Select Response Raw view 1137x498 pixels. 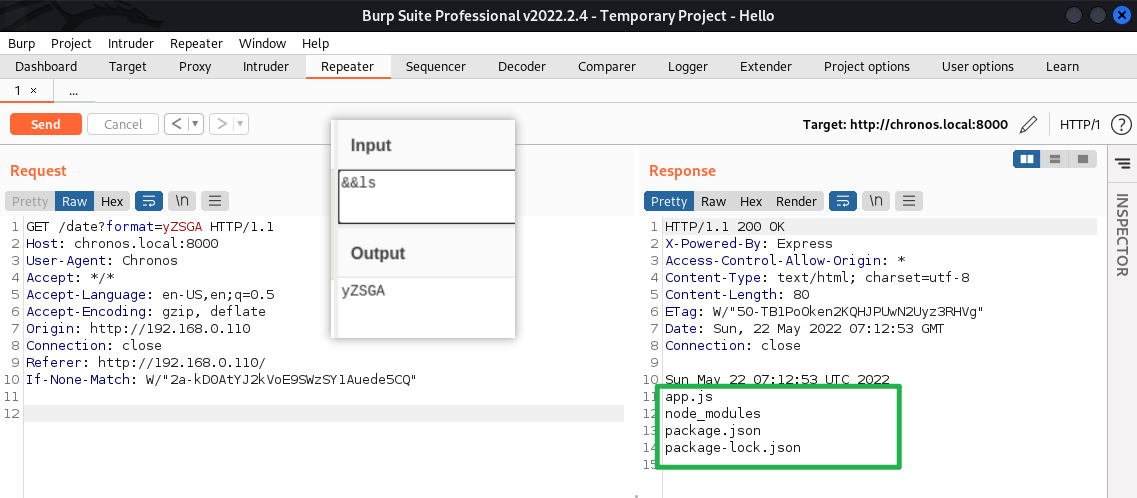pos(713,201)
